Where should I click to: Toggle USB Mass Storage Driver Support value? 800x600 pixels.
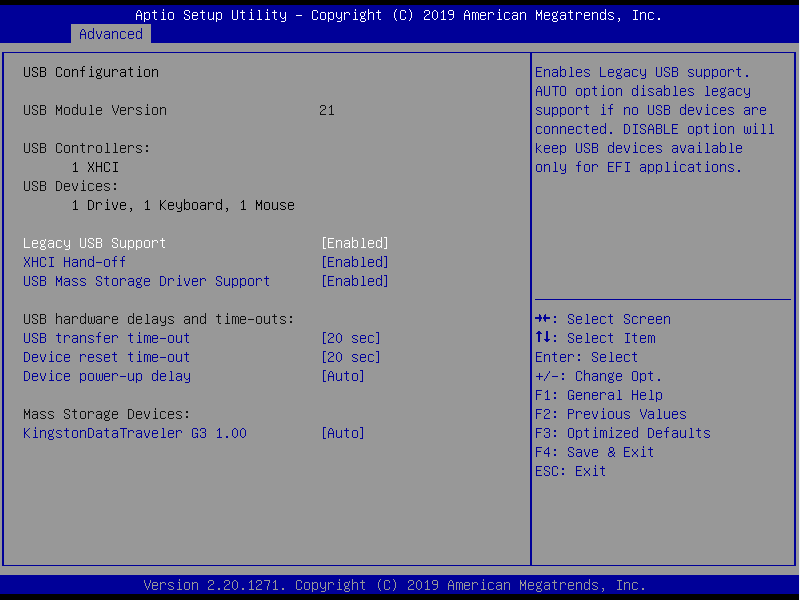[x=354, y=281]
